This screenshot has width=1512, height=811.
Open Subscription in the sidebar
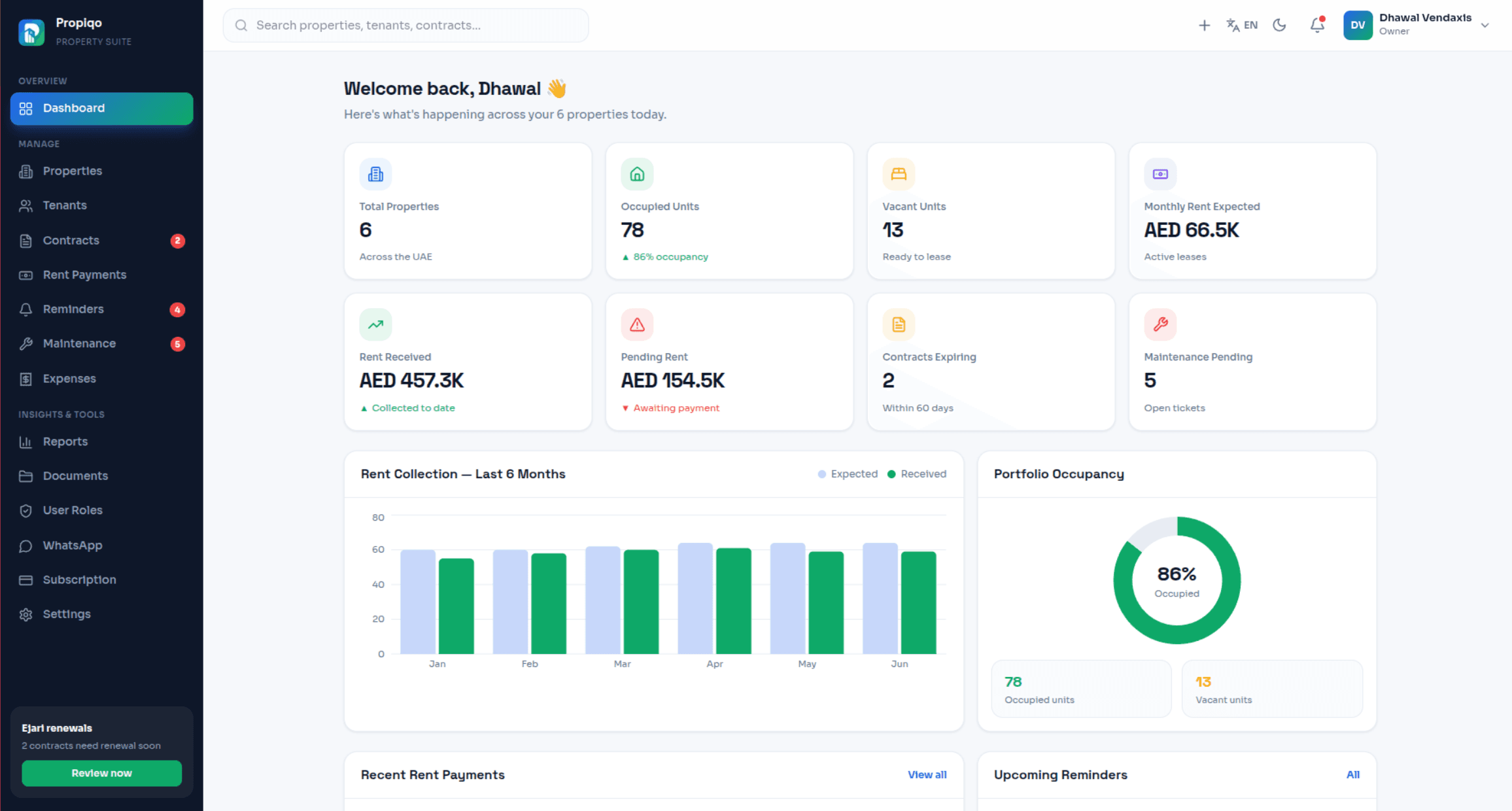(x=101, y=580)
